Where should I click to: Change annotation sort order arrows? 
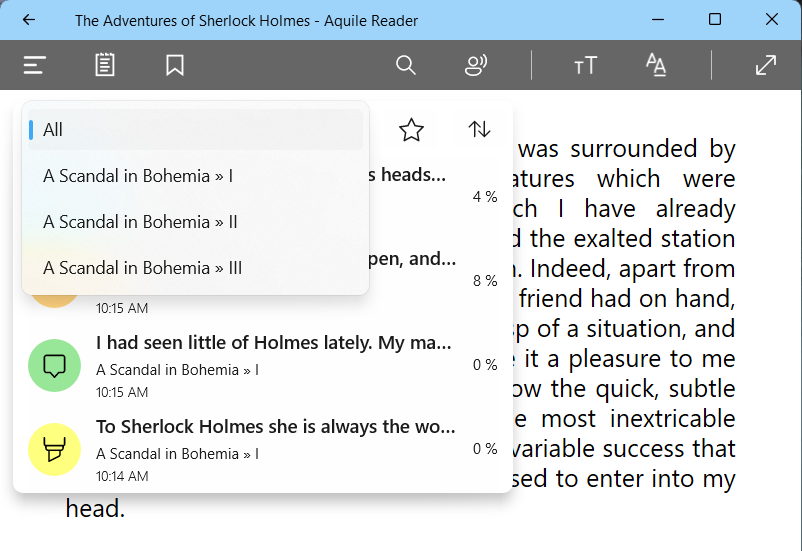point(479,129)
